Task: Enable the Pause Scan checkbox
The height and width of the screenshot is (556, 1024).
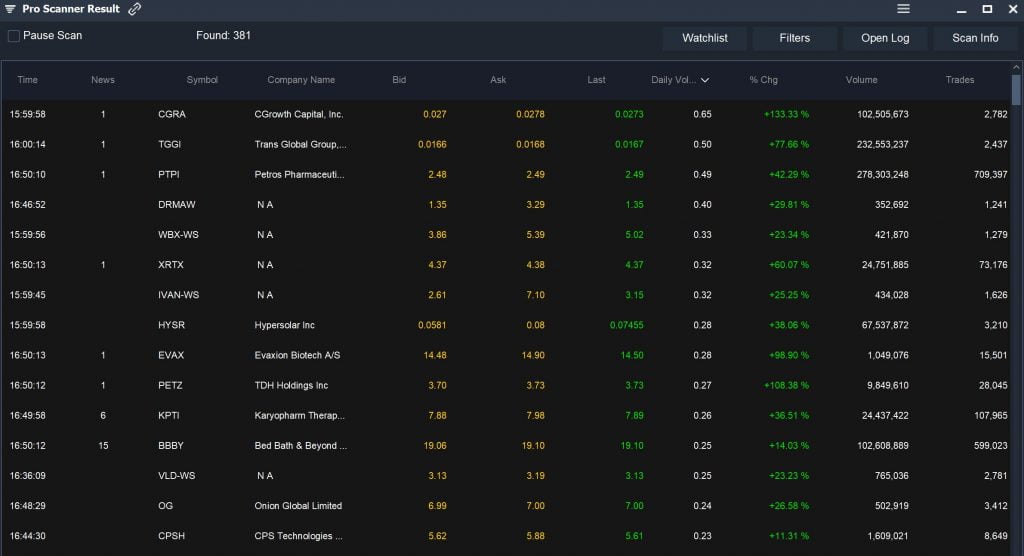Action: click(x=14, y=36)
